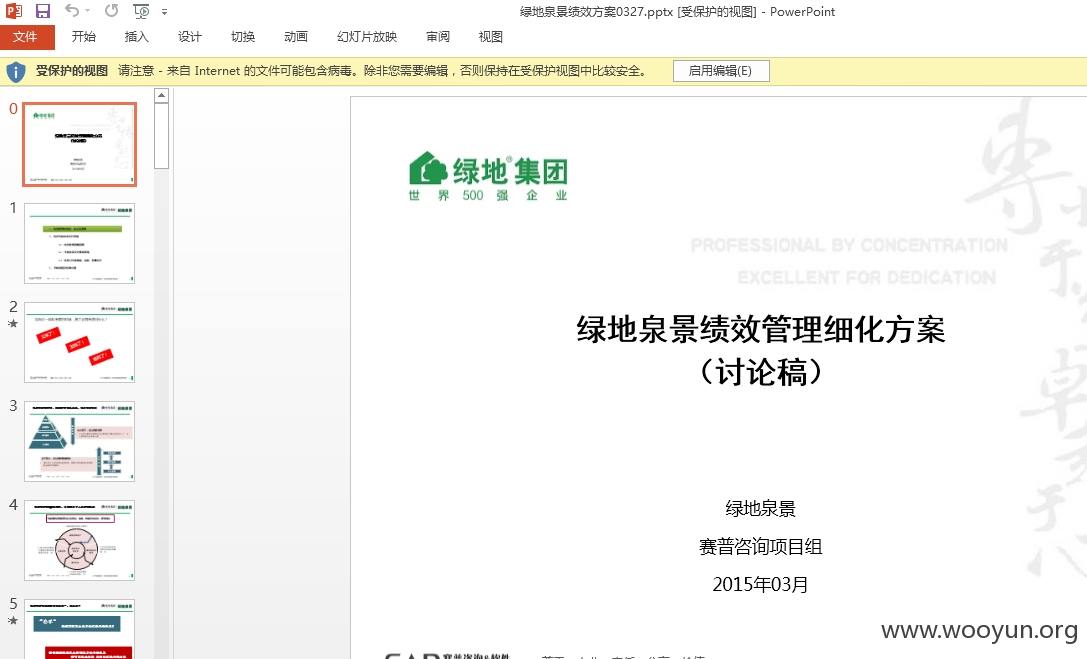Viewport: 1087px width, 659px height.
Task: Click the protected view shield icon
Action: point(16,71)
